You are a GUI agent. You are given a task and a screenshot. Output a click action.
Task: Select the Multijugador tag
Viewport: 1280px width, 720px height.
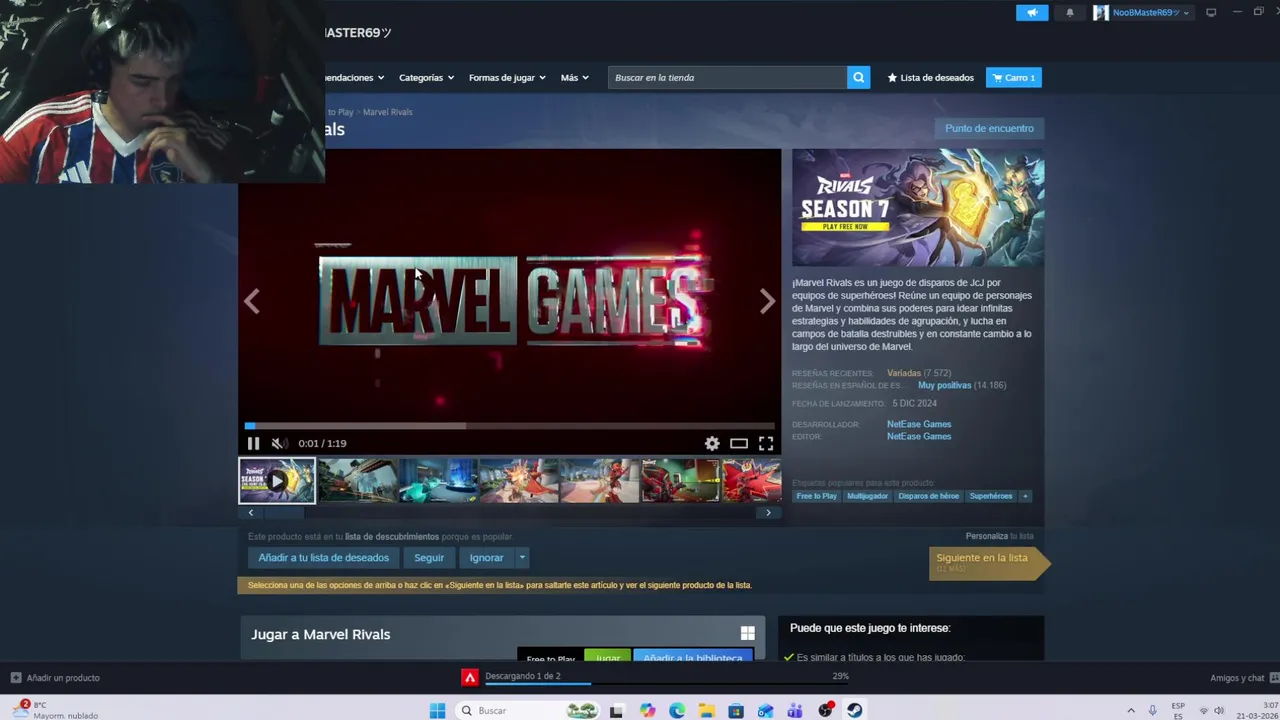[x=867, y=496]
